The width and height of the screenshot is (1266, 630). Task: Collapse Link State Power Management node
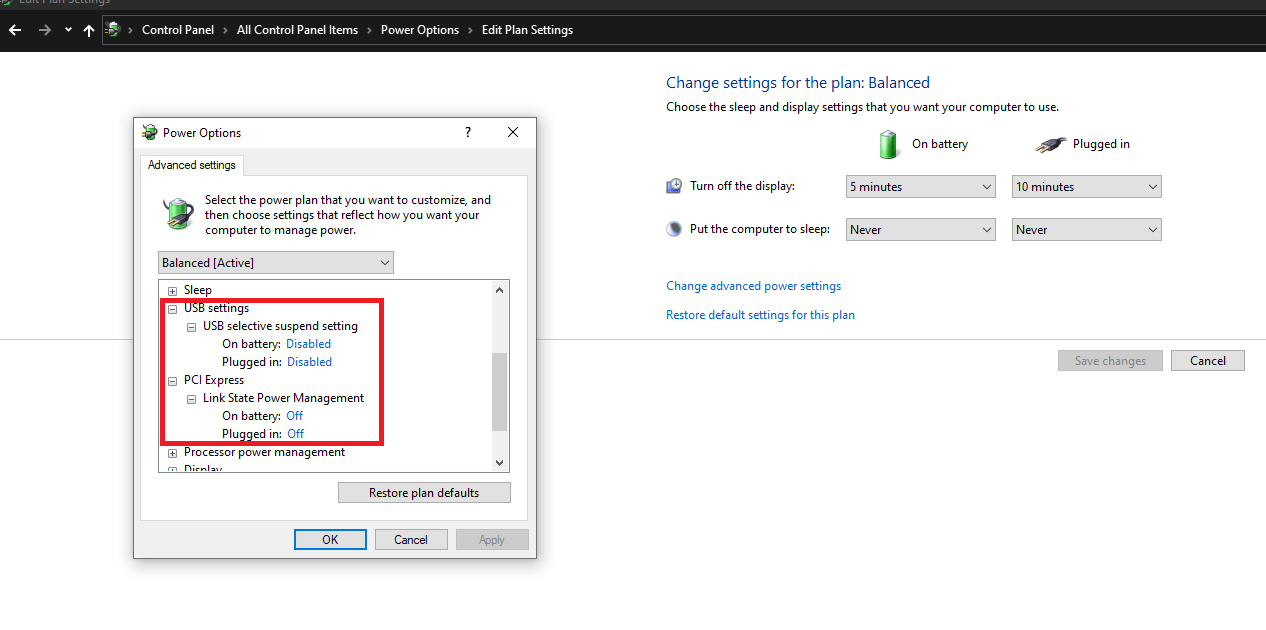[192, 399]
